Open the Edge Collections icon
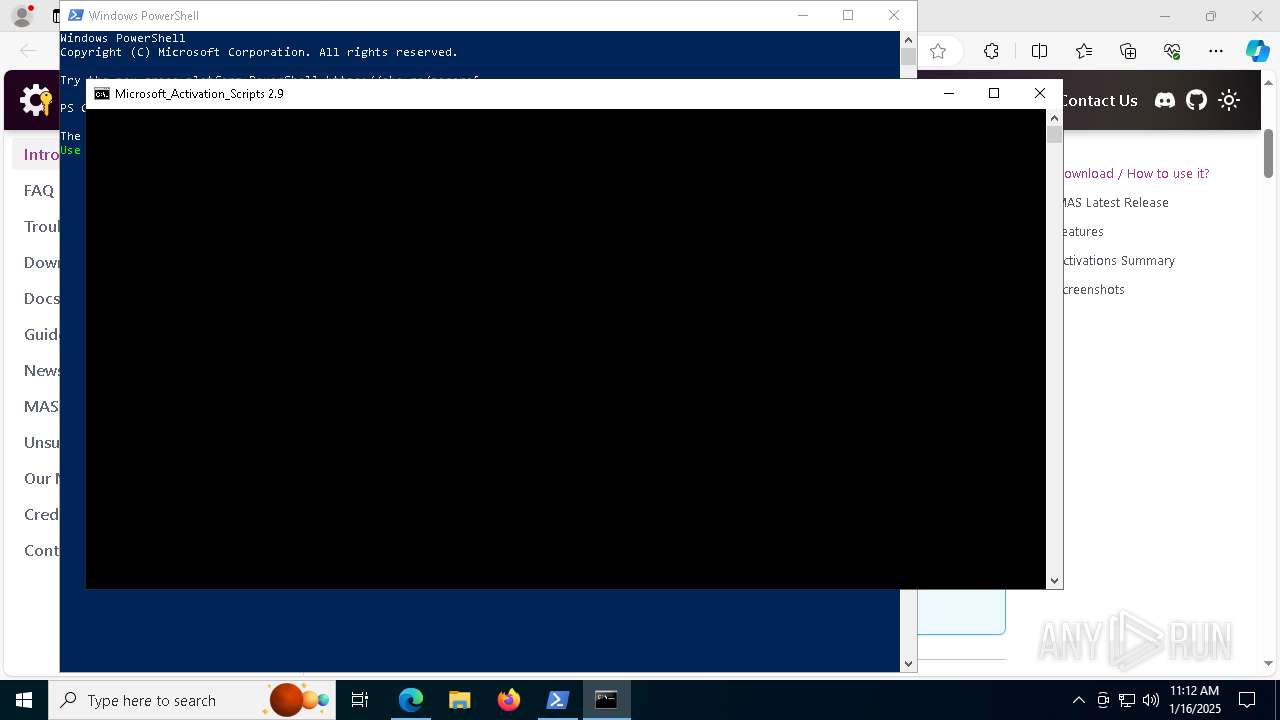The image size is (1280, 720). 1128,51
